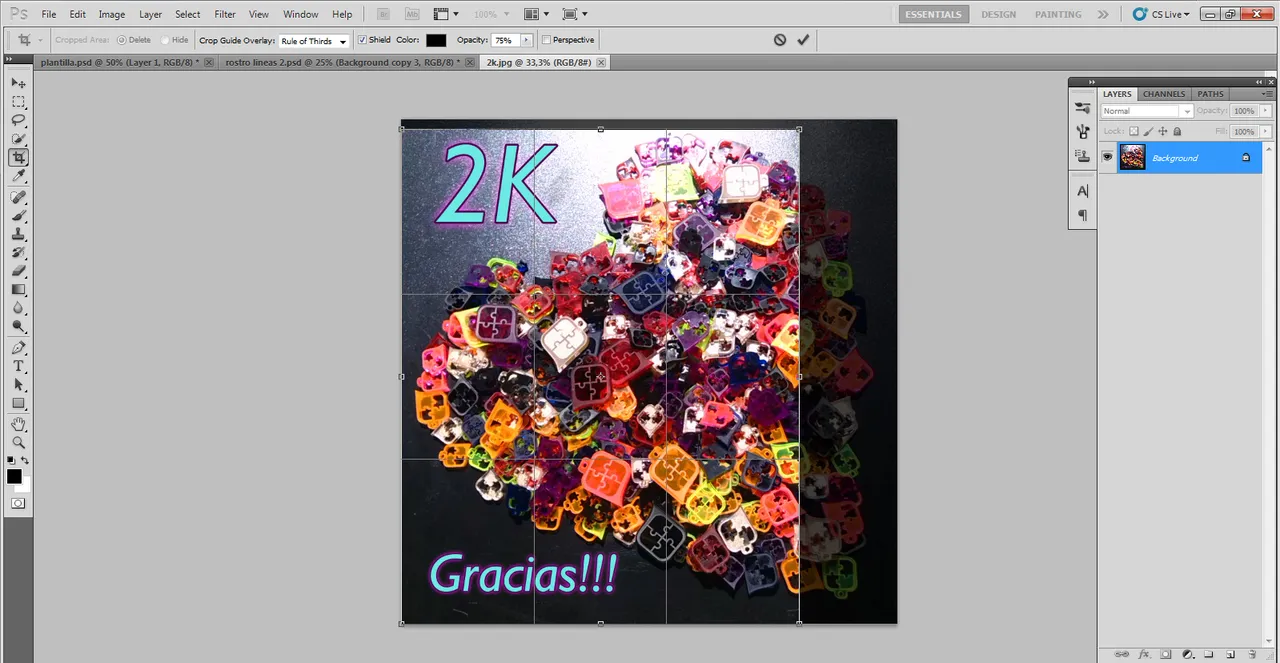Expand the crop Opacity slider arrow

[x=526, y=41]
